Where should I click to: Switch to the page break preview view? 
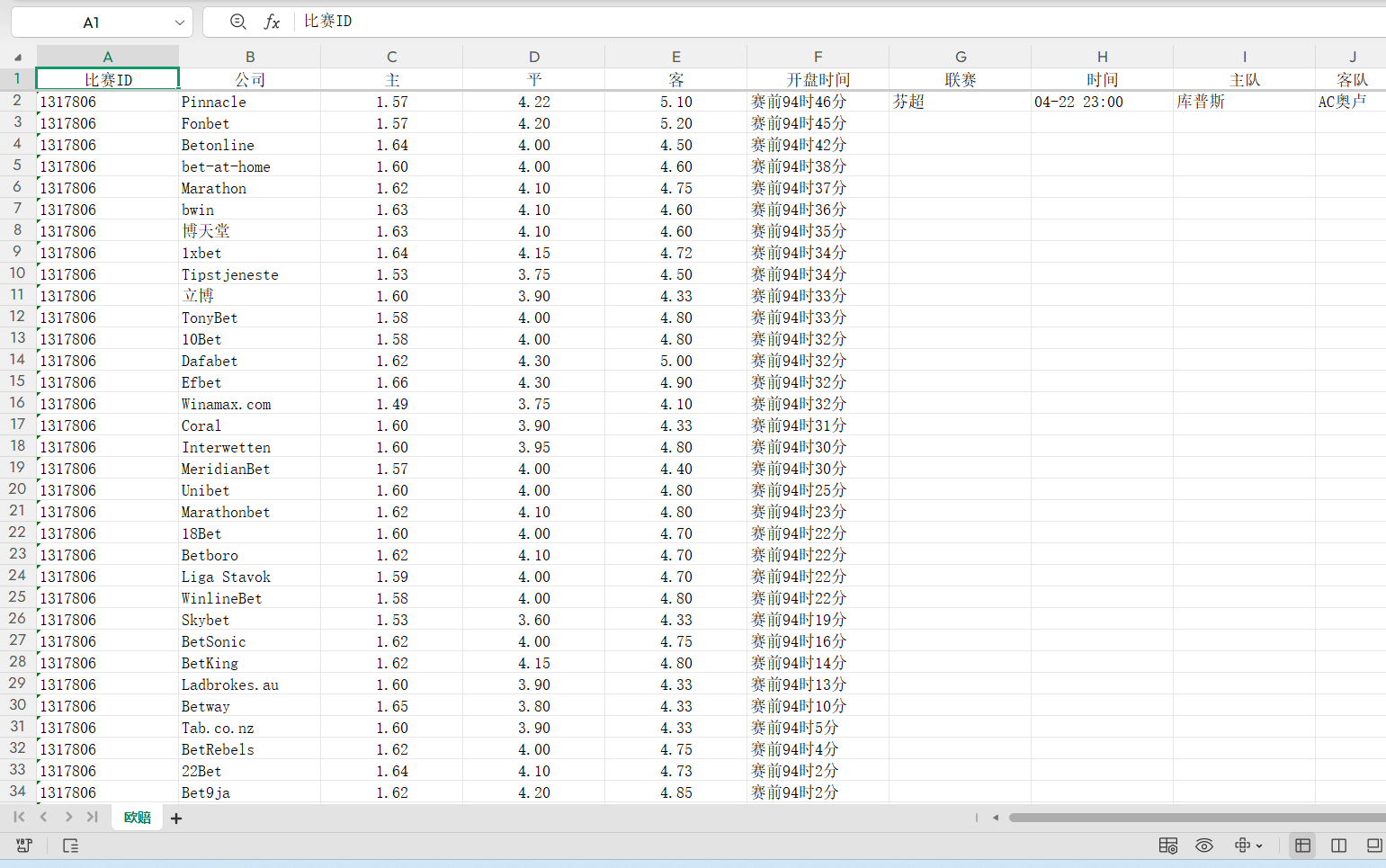tap(1374, 846)
